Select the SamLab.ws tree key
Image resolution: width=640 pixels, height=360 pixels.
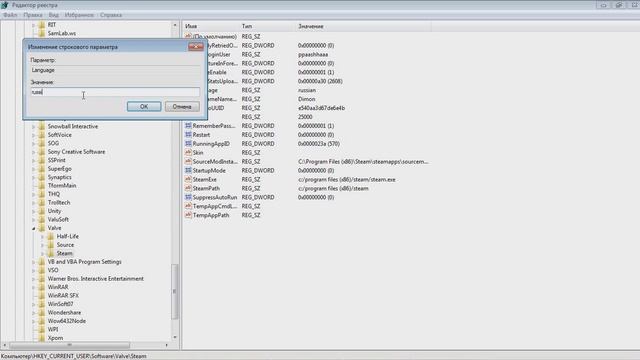point(62,33)
